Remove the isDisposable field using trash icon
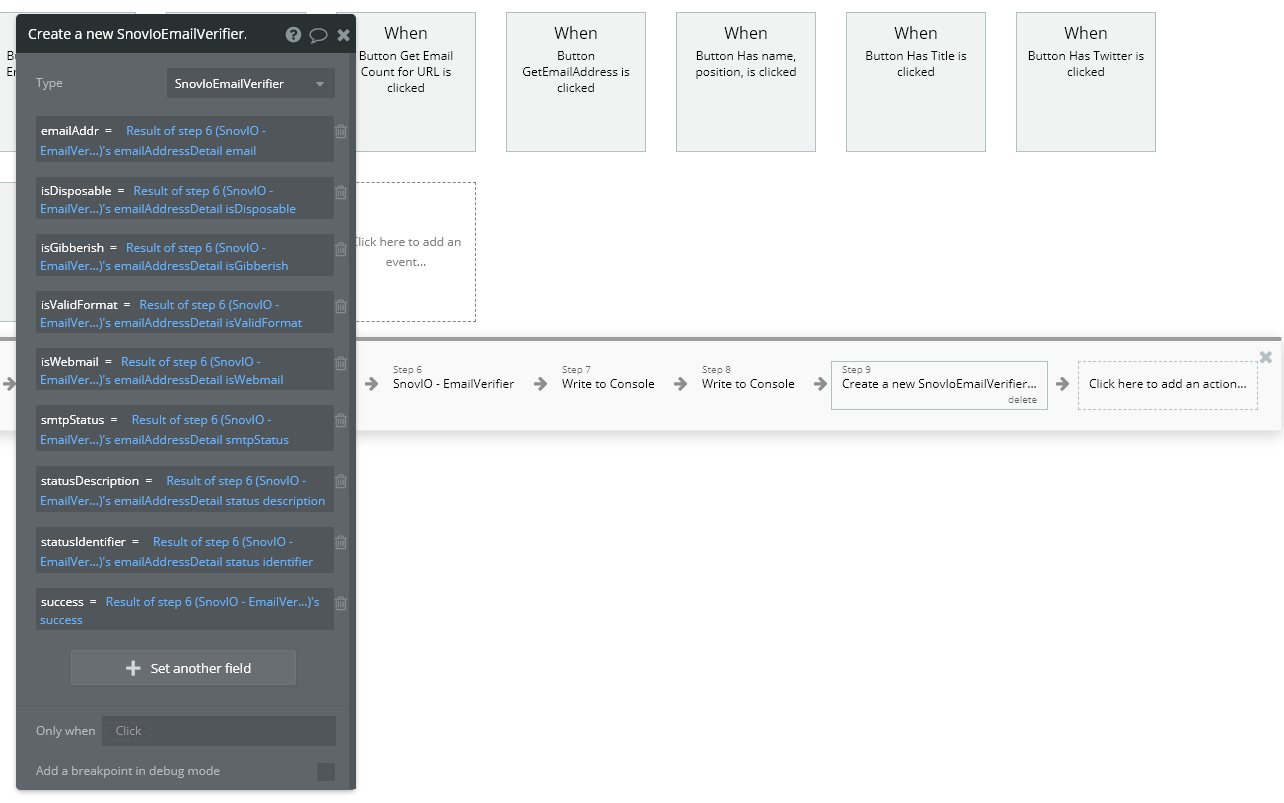This screenshot has width=1284, height=803. 341,192
